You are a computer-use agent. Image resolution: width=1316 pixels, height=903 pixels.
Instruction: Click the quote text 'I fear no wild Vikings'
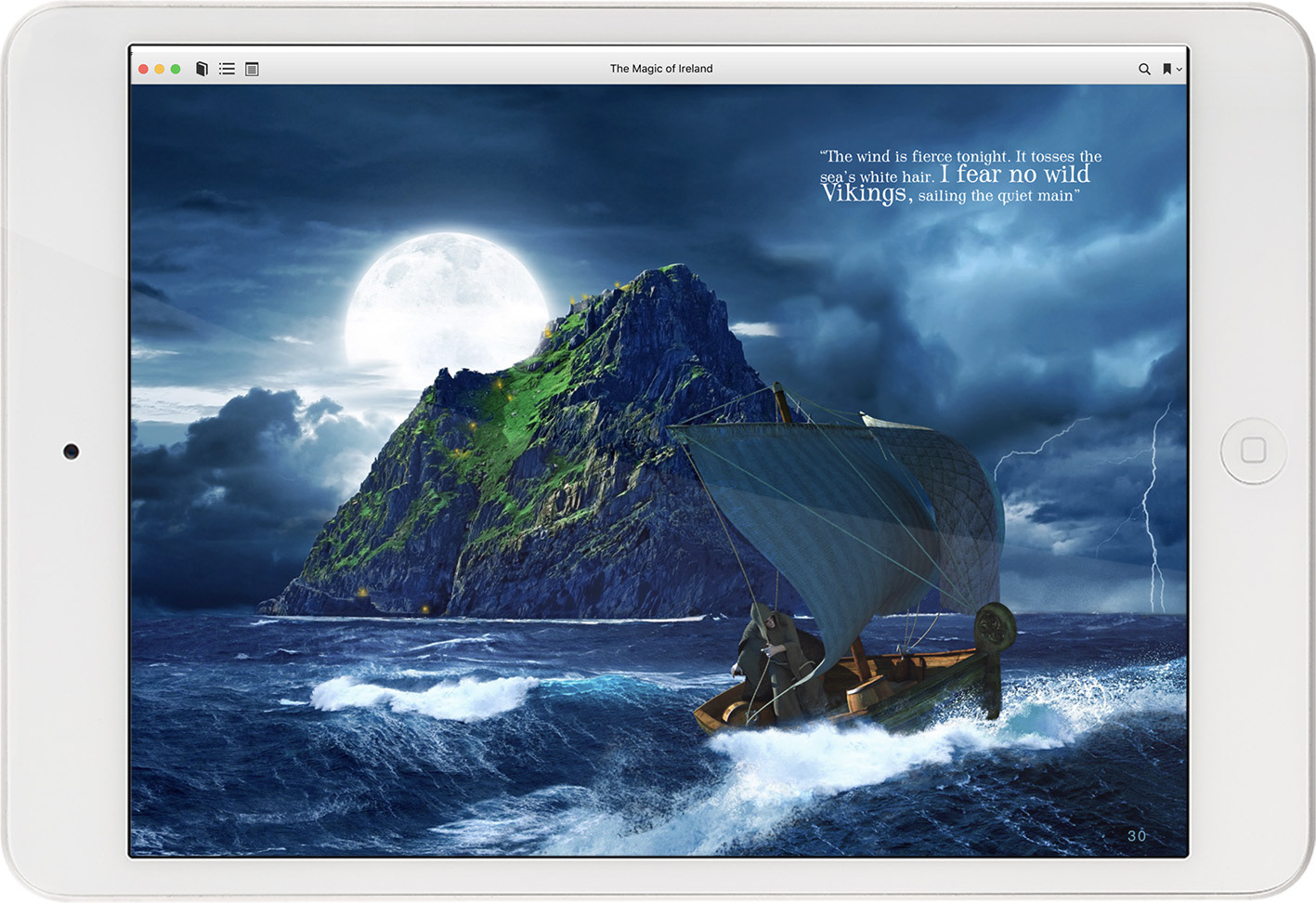click(957, 184)
